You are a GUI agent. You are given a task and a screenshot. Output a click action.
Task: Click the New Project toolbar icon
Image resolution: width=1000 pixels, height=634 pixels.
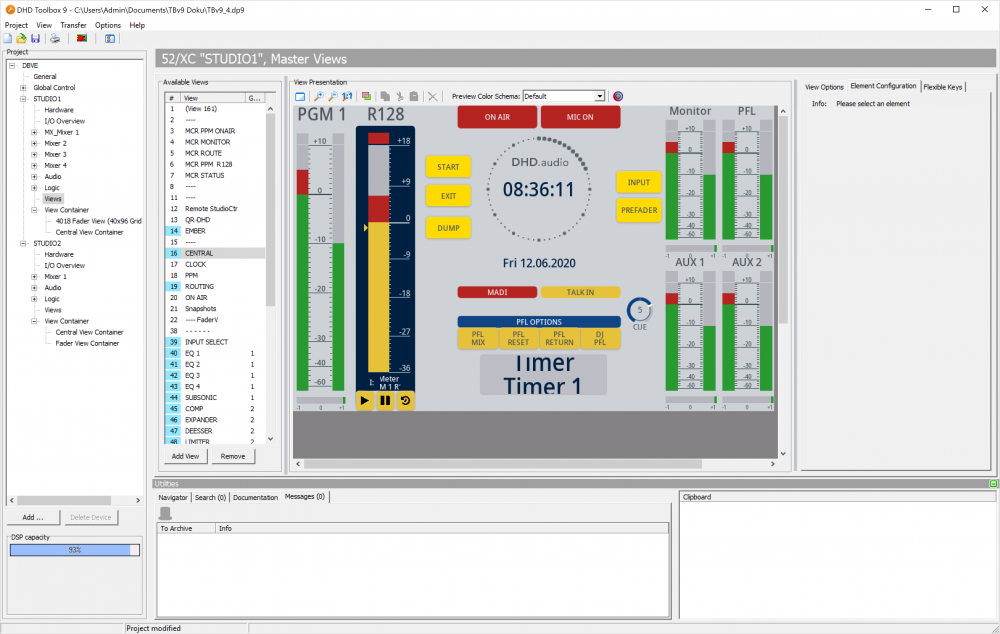[8, 38]
